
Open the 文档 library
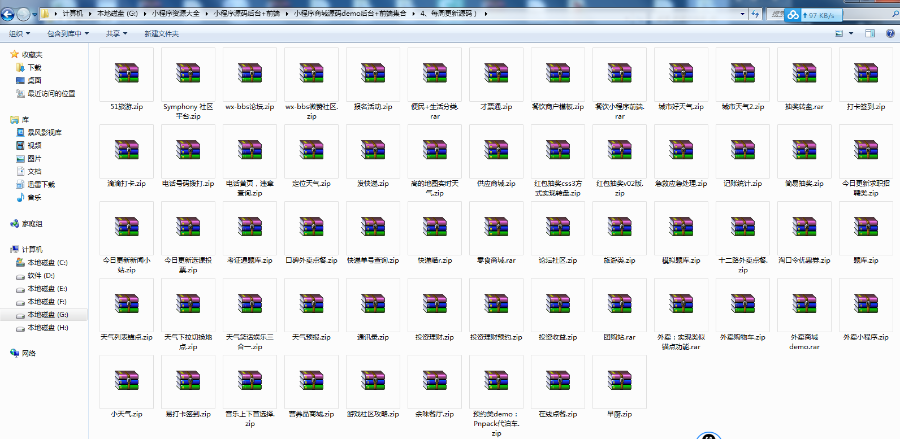coord(34,172)
